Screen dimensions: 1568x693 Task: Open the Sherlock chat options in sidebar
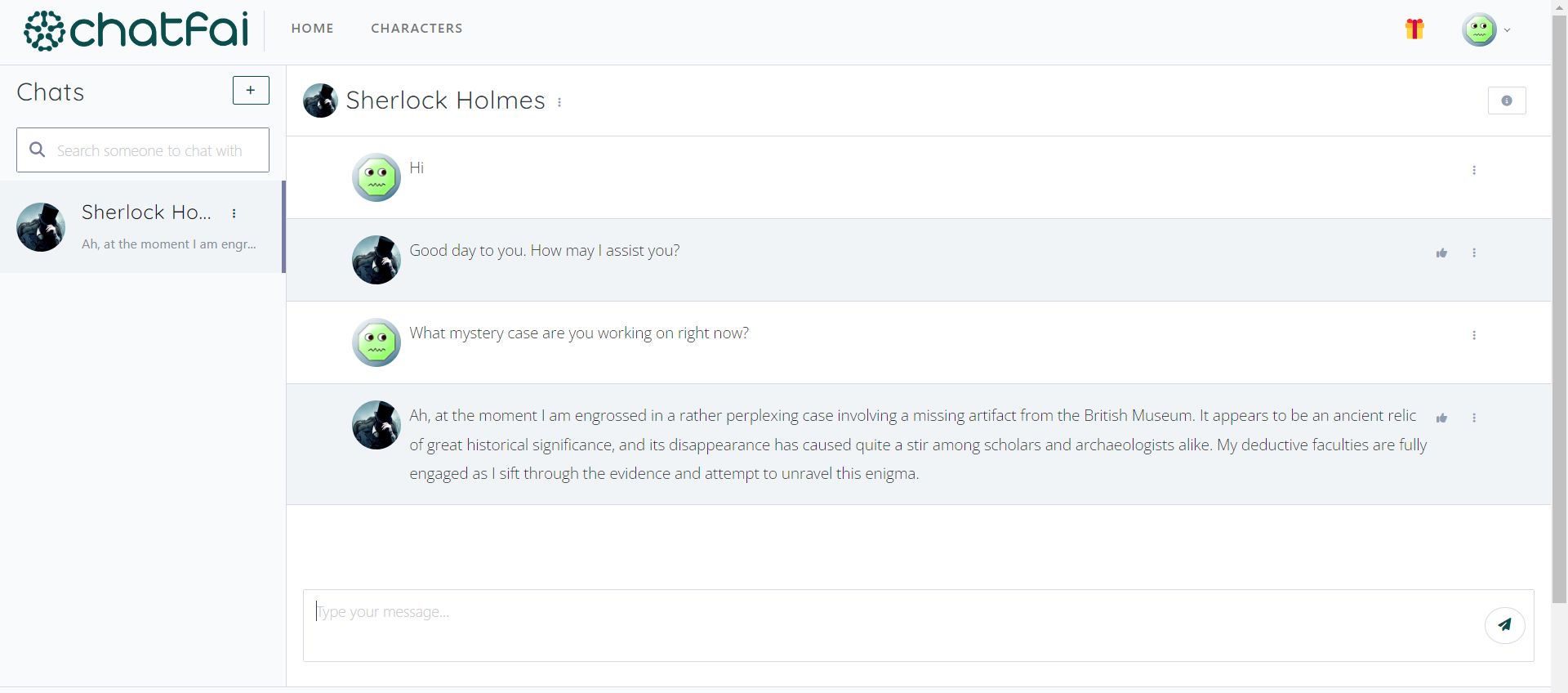tap(234, 213)
